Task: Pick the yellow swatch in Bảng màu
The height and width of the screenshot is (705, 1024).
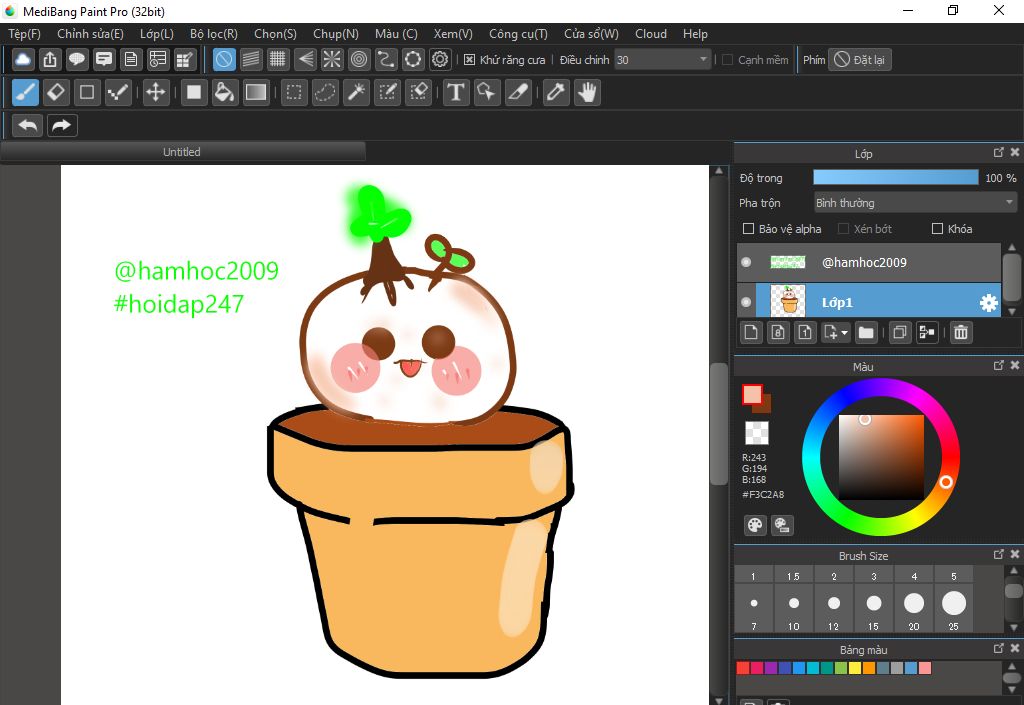Action: 855,668
